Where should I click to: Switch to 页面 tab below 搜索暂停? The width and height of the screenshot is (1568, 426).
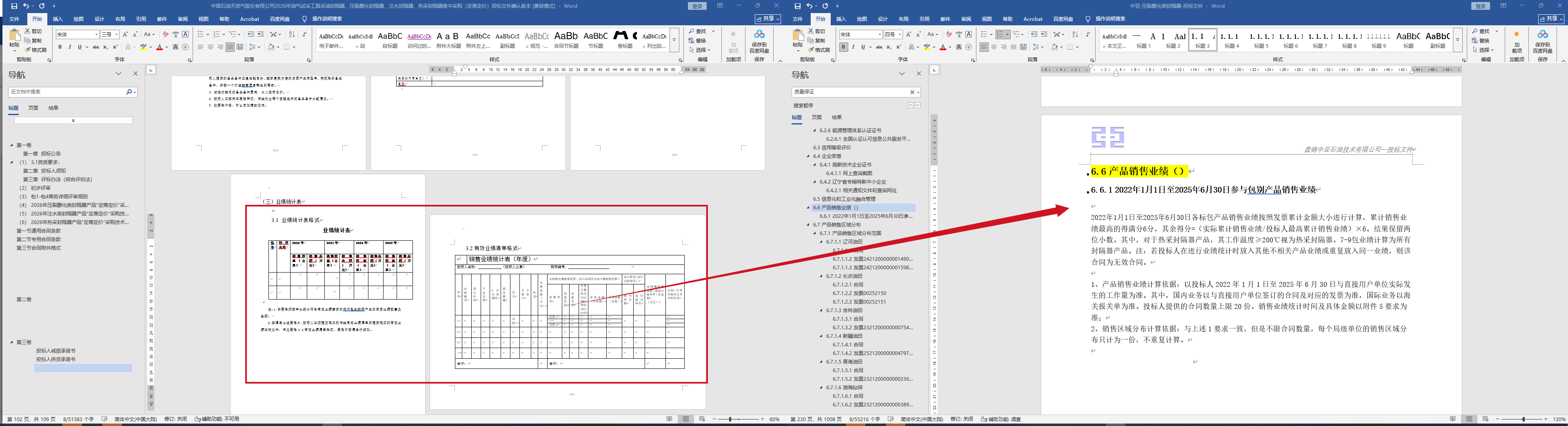[x=817, y=118]
